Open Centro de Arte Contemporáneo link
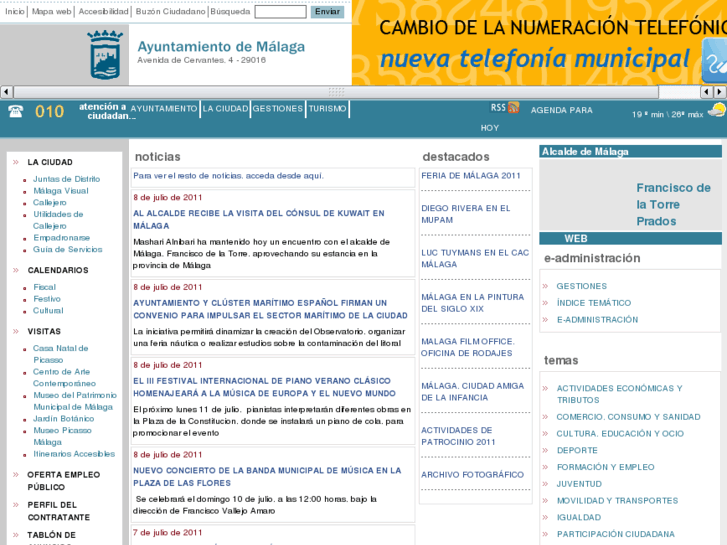Screen dimensions: 727x545 point(64,378)
